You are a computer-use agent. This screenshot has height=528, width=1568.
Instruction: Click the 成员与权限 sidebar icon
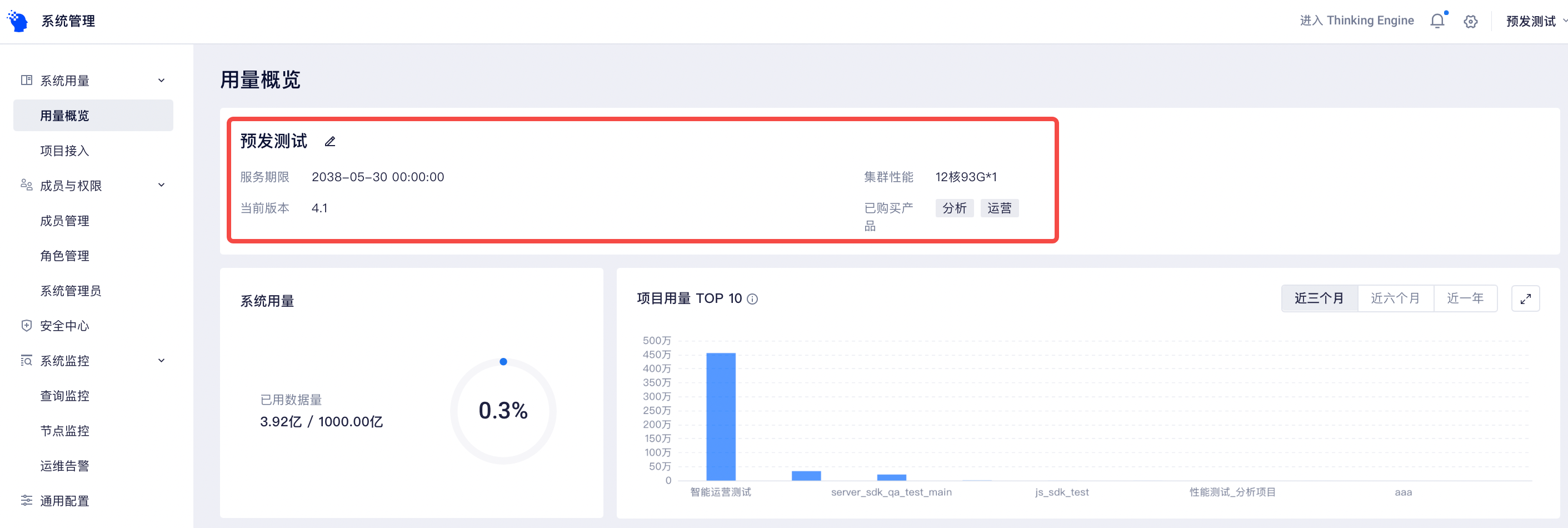point(26,185)
